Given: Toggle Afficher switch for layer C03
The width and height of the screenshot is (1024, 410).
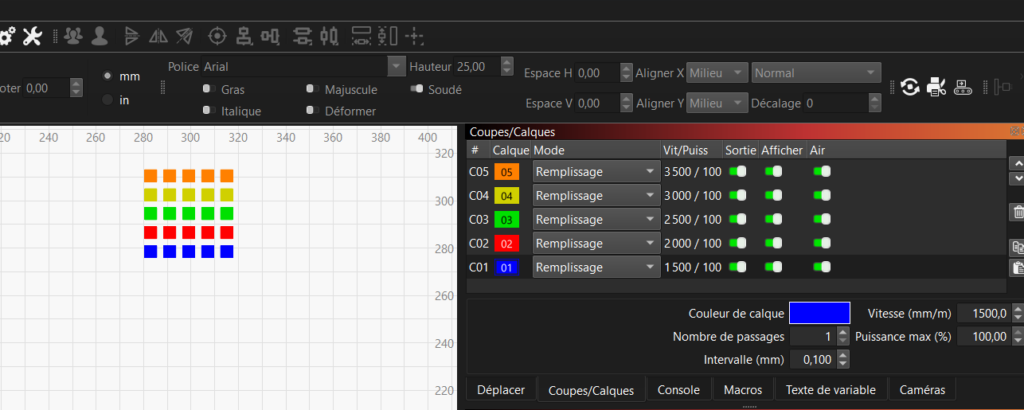Looking at the screenshot, I should (x=773, y=219).
